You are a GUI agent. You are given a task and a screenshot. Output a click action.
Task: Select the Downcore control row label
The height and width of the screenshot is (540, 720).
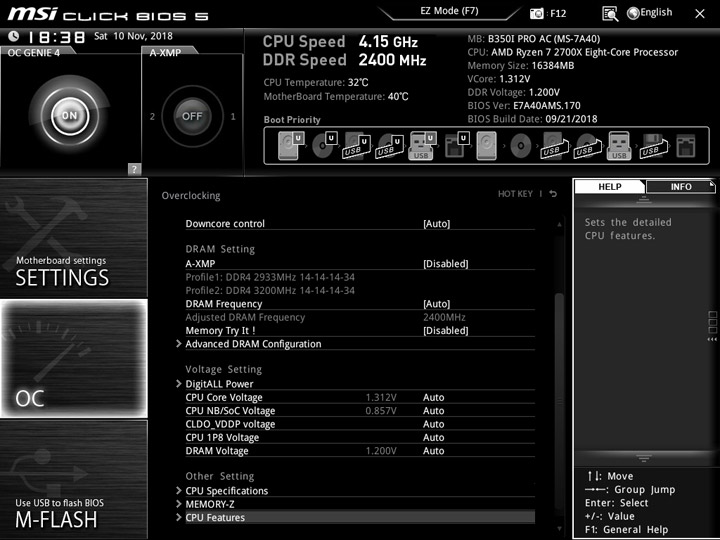click(225, 224)
